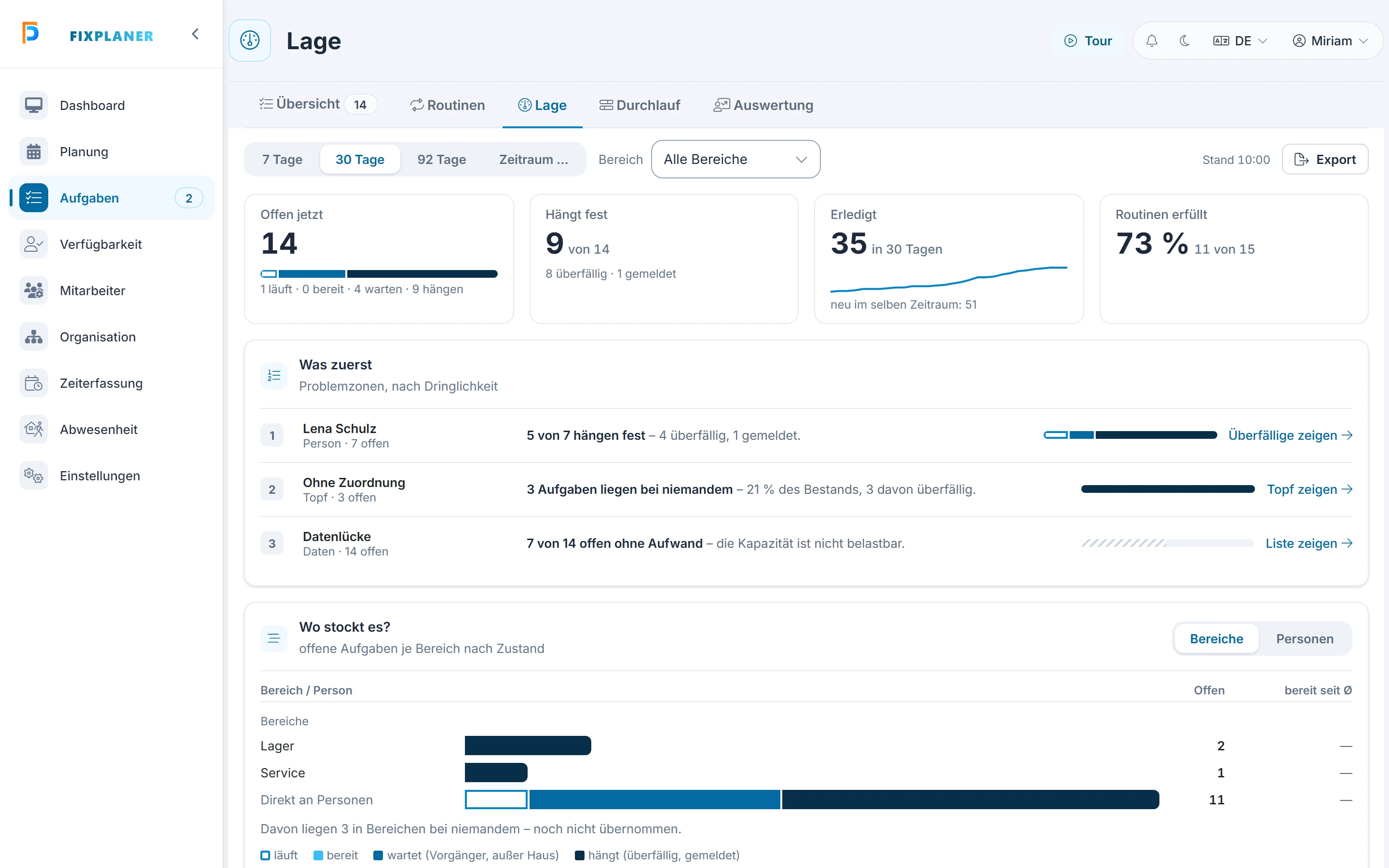Open the Miriam user menu

1330,41
